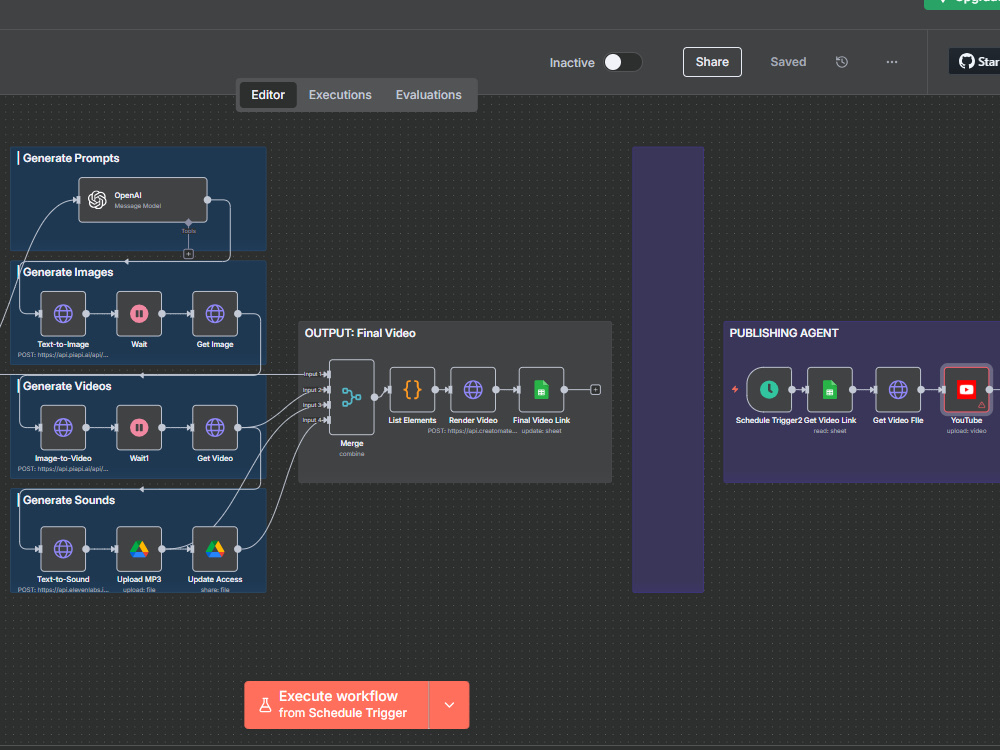Click the Share button
The height and width of the screenshot is (750, 1000).
coord(712,62)
